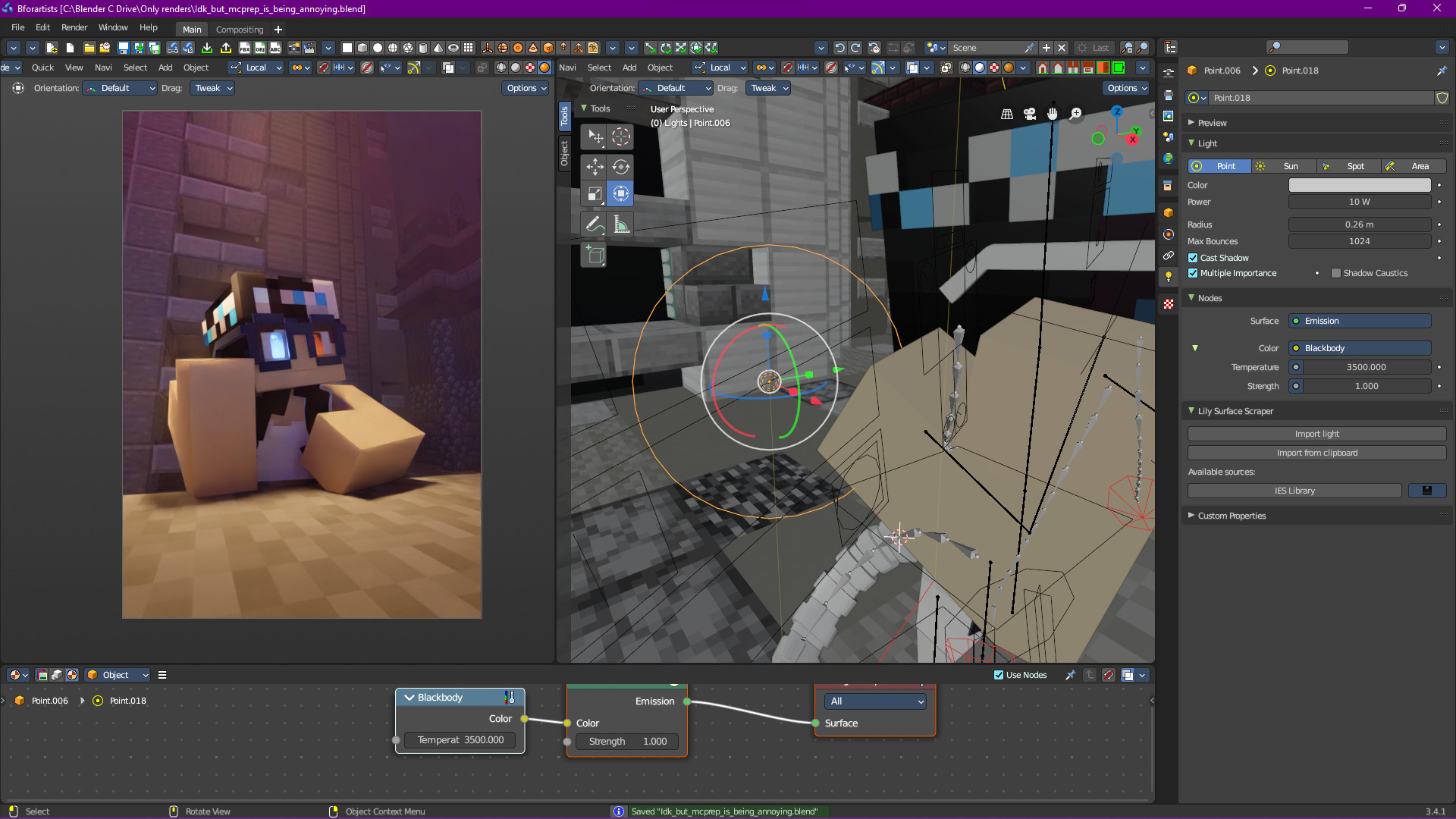The image size is (1456, 819).
Task: Uncheck Use Nodes in node editor
Action: 999,675
